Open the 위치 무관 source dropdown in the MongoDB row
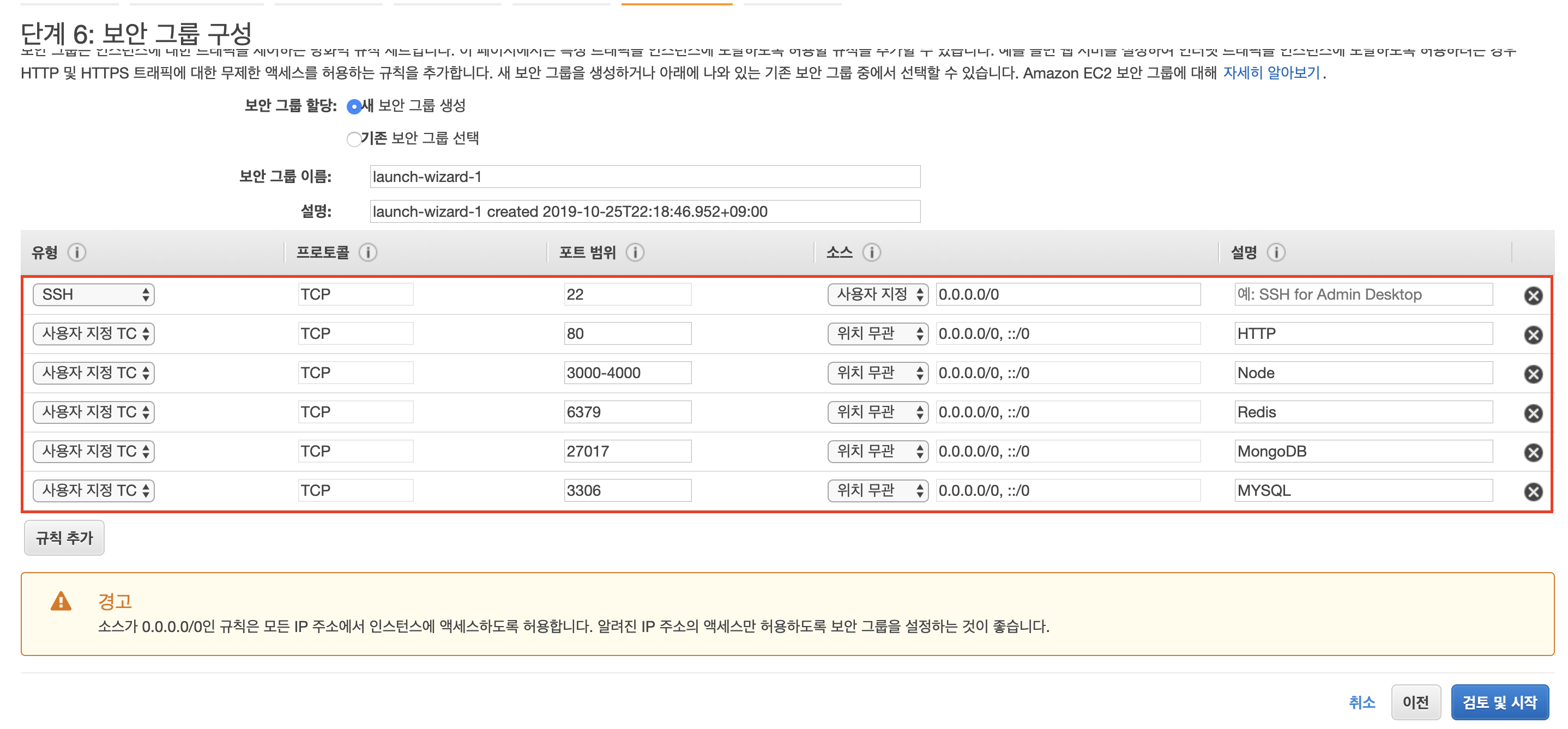 pyautogui.click(x=877, y=452)
